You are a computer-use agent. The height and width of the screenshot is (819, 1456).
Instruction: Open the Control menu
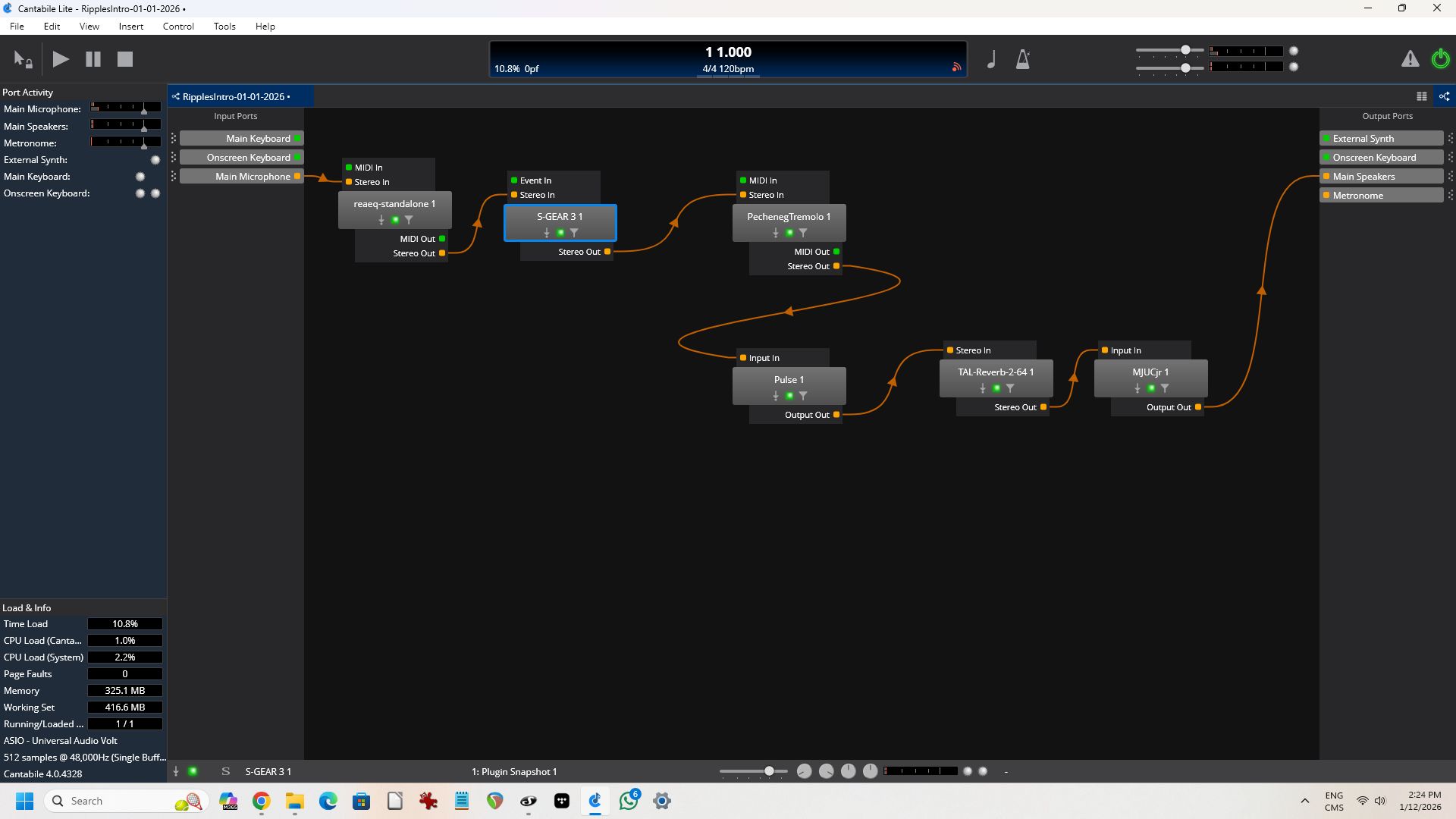tap(178, 26)
